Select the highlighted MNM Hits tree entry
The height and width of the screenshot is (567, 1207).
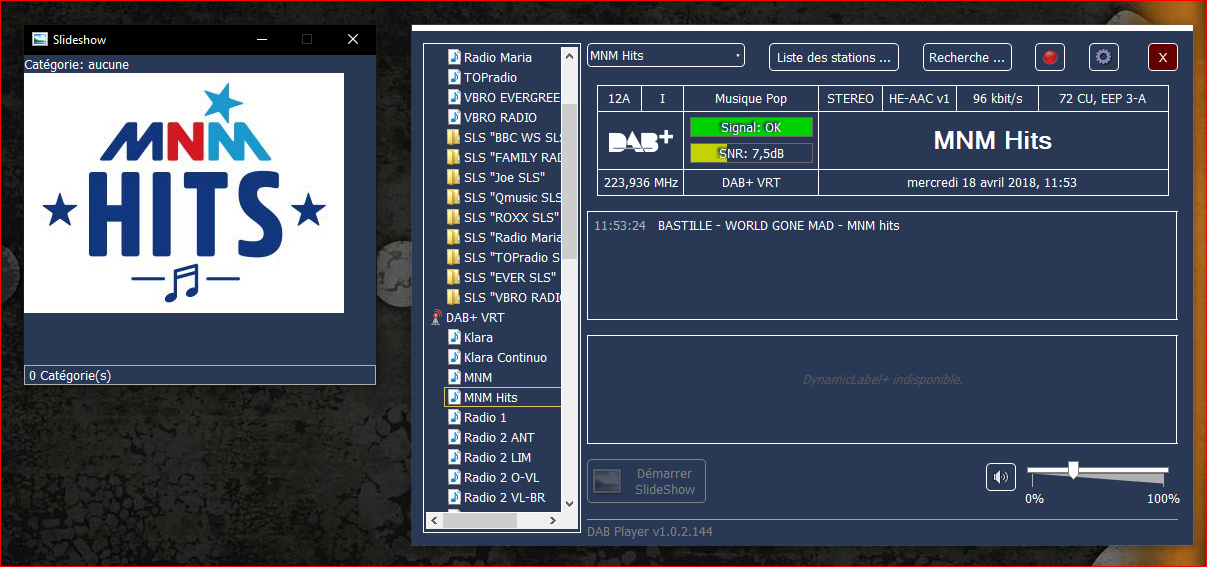[503, 397]
